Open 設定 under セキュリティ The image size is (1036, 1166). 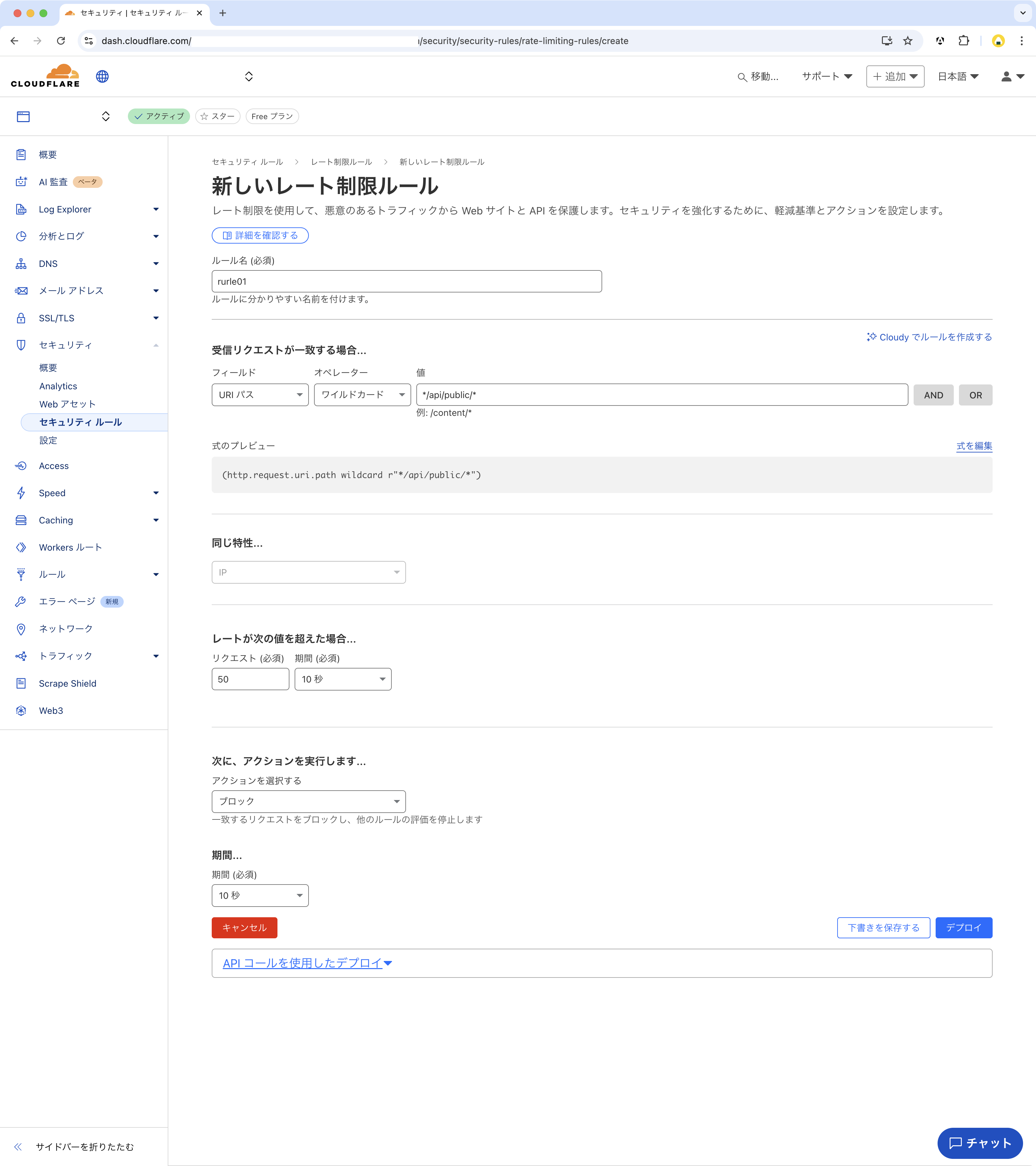pyautogui.click(x=48, y=440)
